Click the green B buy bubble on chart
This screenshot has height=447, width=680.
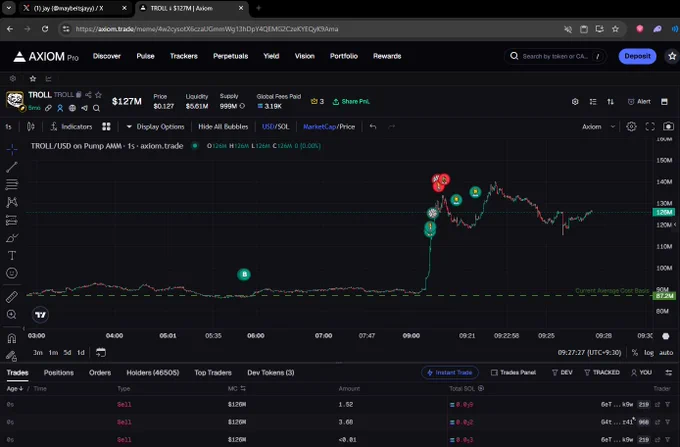[x=244, y=274]
